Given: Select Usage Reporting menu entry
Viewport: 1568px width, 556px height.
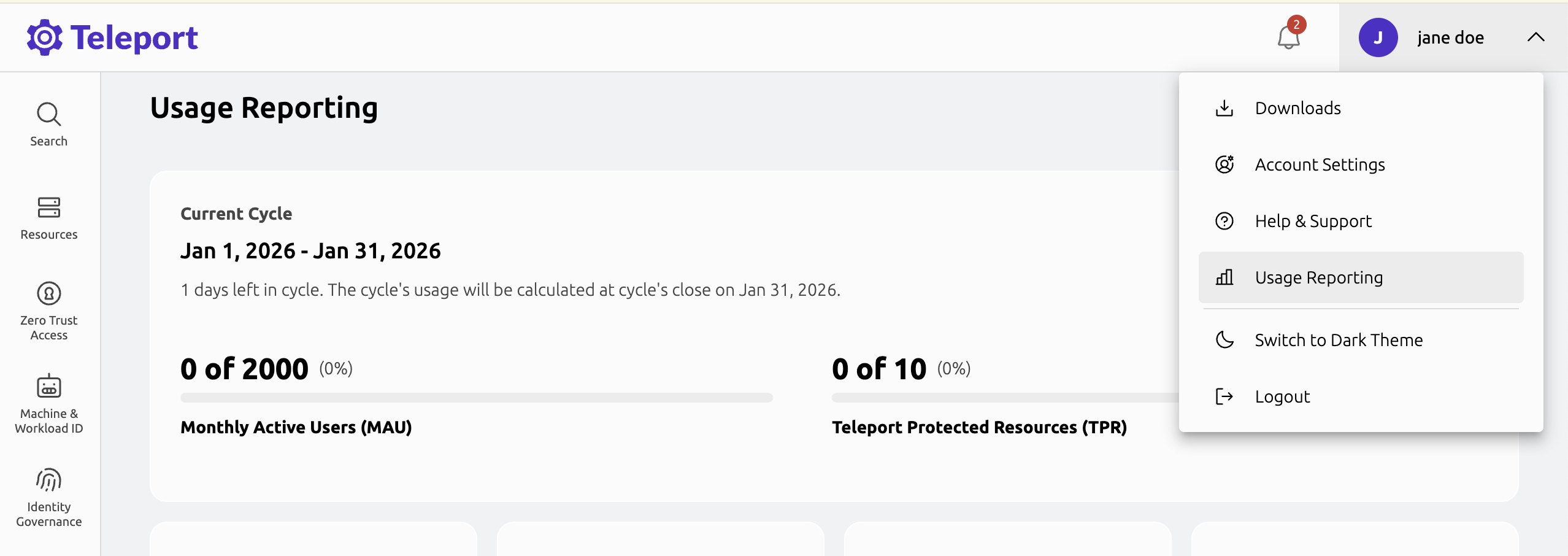Looking at the screenshot, I should [1318, 277].
